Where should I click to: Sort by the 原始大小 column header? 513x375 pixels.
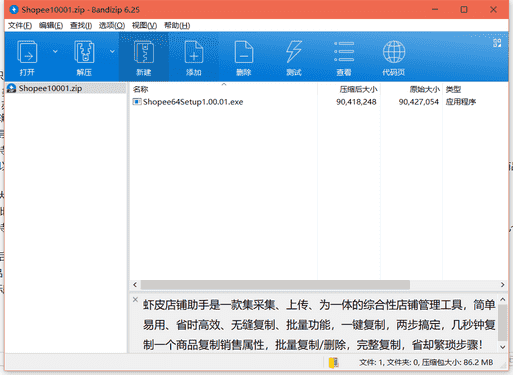tap(424, 89)
